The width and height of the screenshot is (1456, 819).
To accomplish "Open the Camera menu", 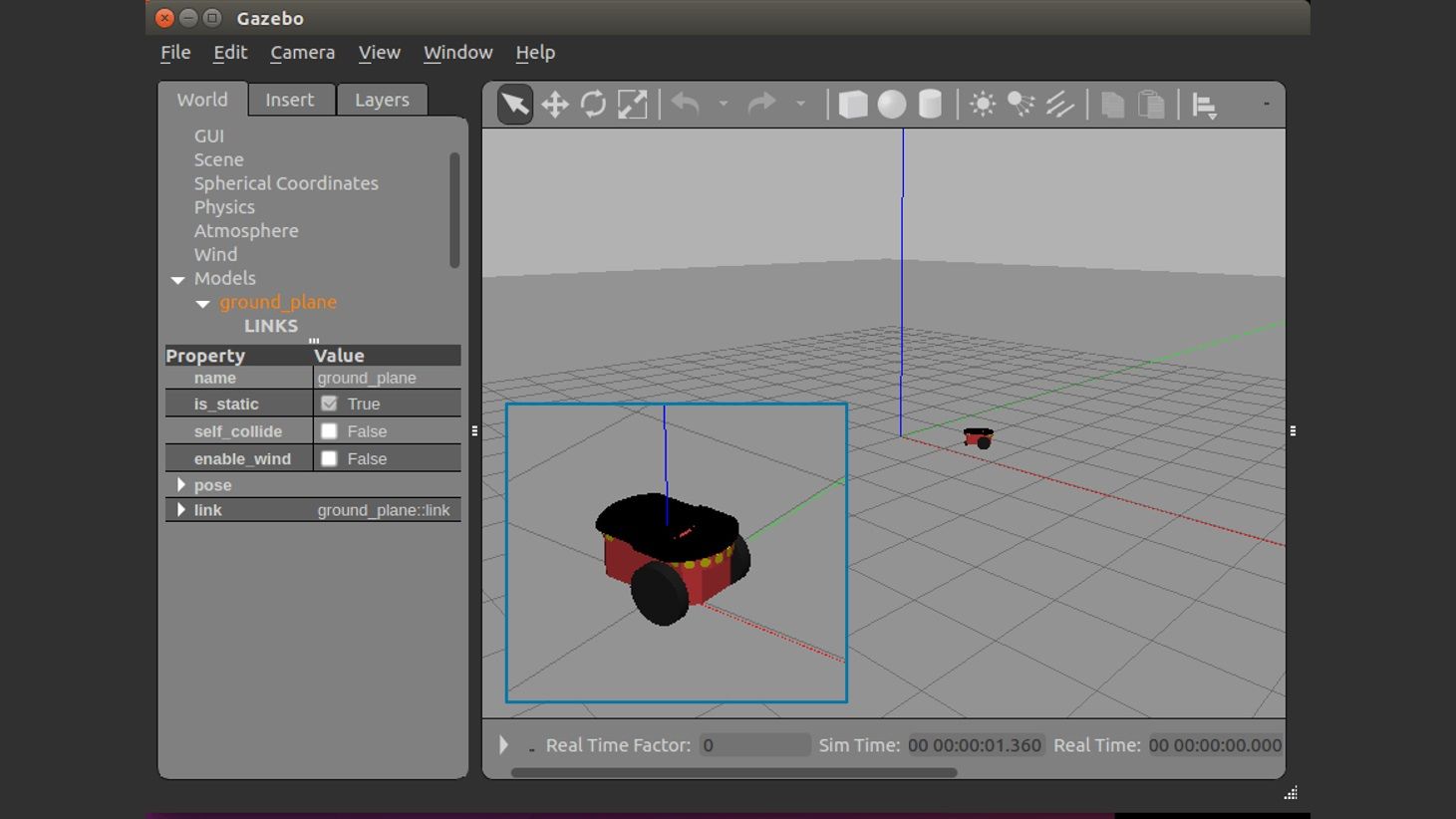I will pyautogui.click(x=302, y=52).
